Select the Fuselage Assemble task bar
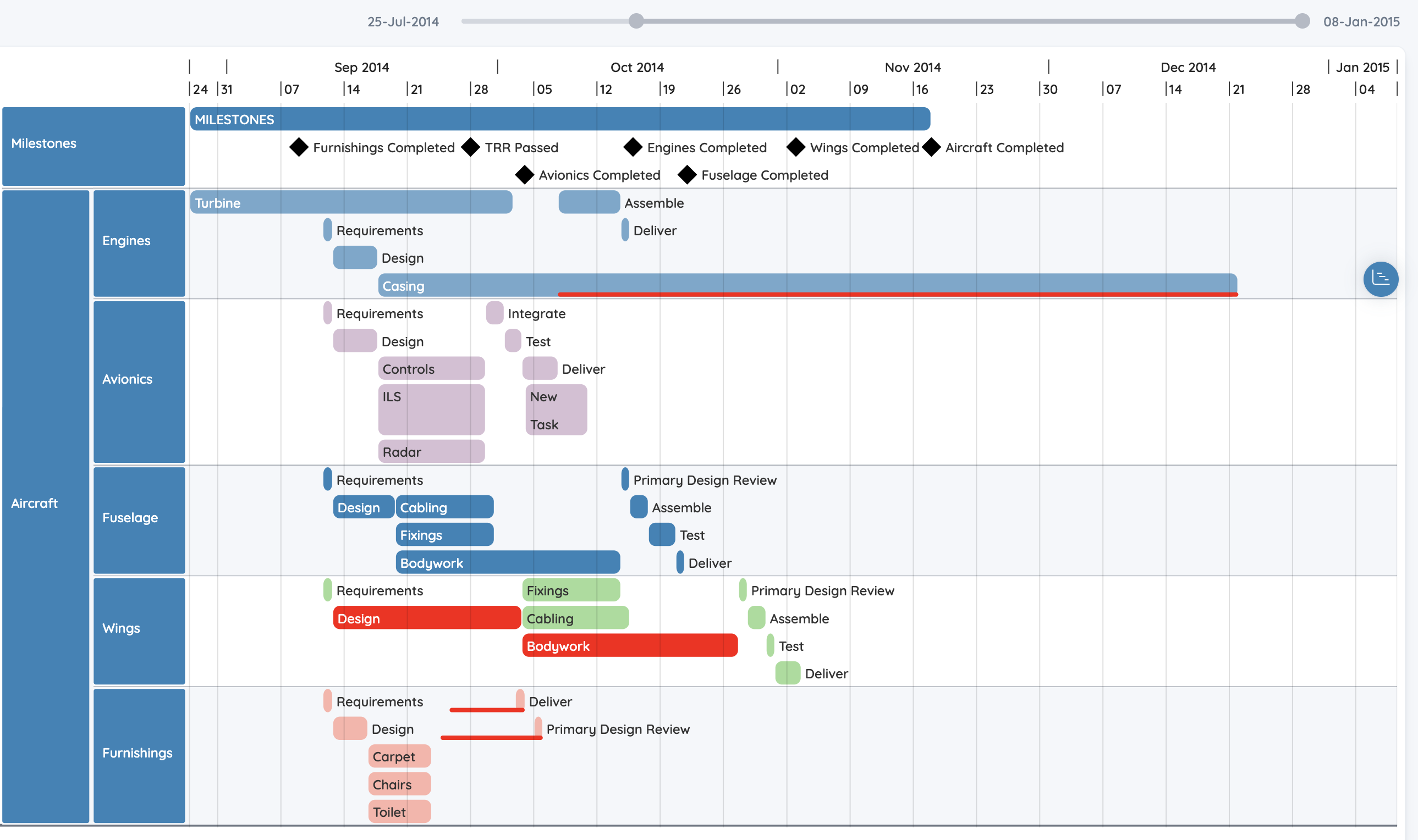Viewport: 1418px width, 840px height. tap(639, 507)
